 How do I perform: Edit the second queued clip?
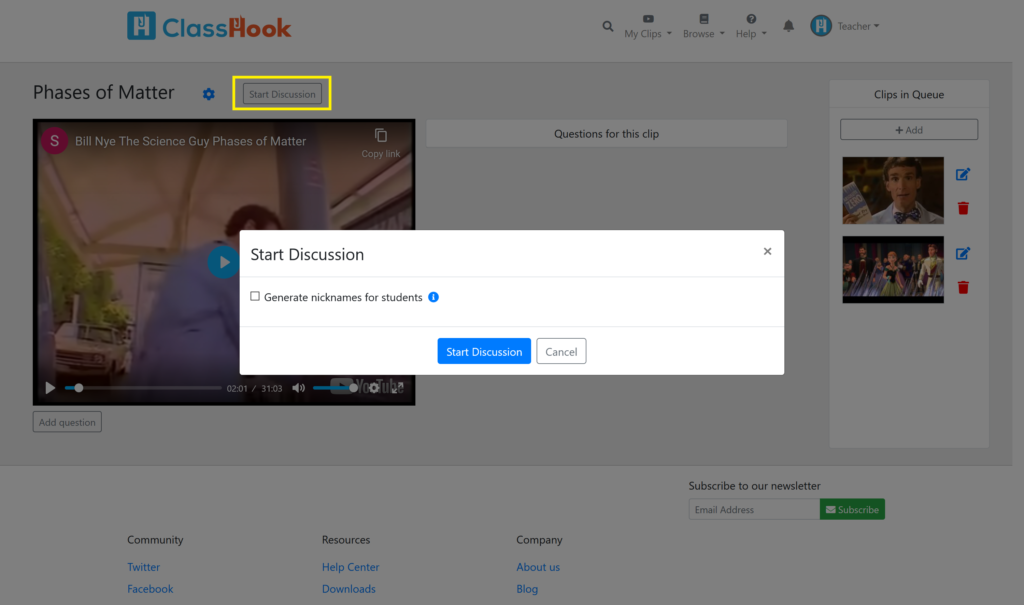963,253
